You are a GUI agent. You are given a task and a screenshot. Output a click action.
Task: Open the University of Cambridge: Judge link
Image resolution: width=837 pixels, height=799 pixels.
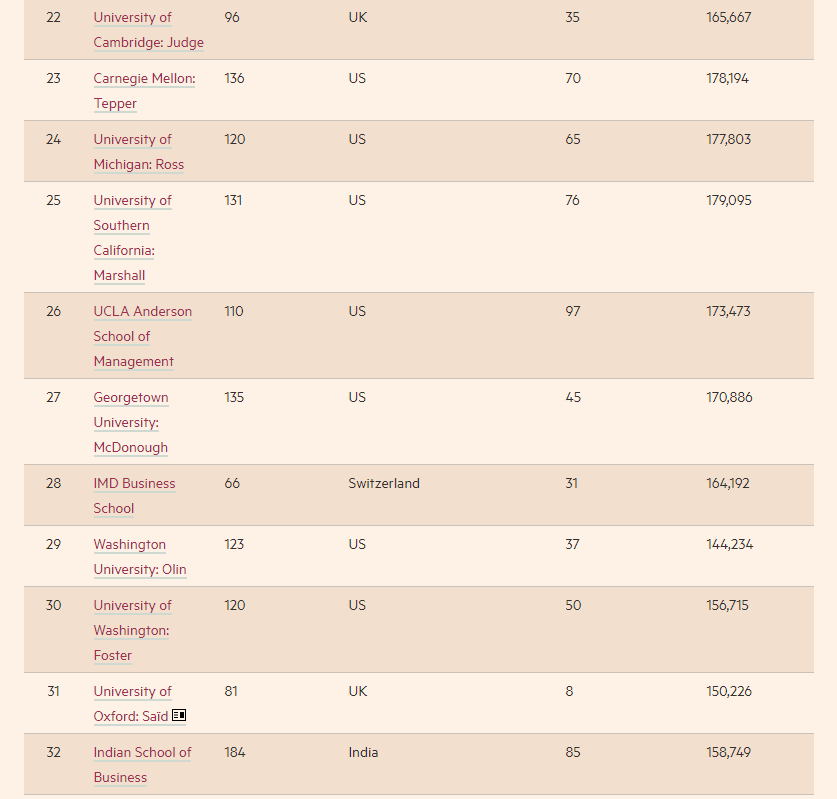click(148, 30)
